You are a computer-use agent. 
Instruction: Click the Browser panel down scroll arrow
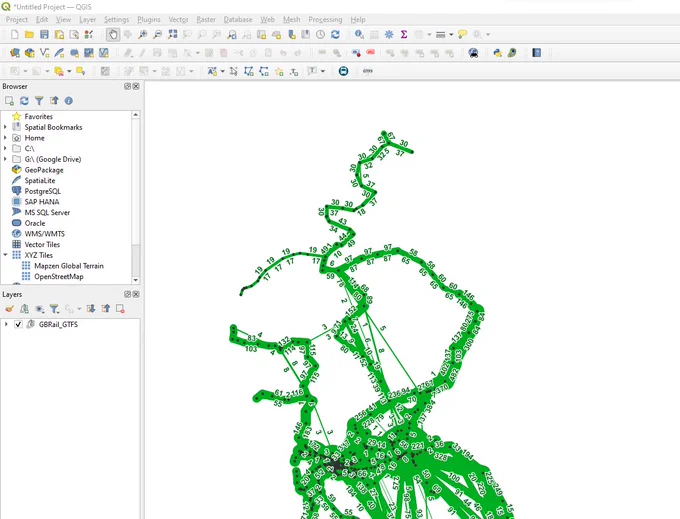(x=136, y=280)
